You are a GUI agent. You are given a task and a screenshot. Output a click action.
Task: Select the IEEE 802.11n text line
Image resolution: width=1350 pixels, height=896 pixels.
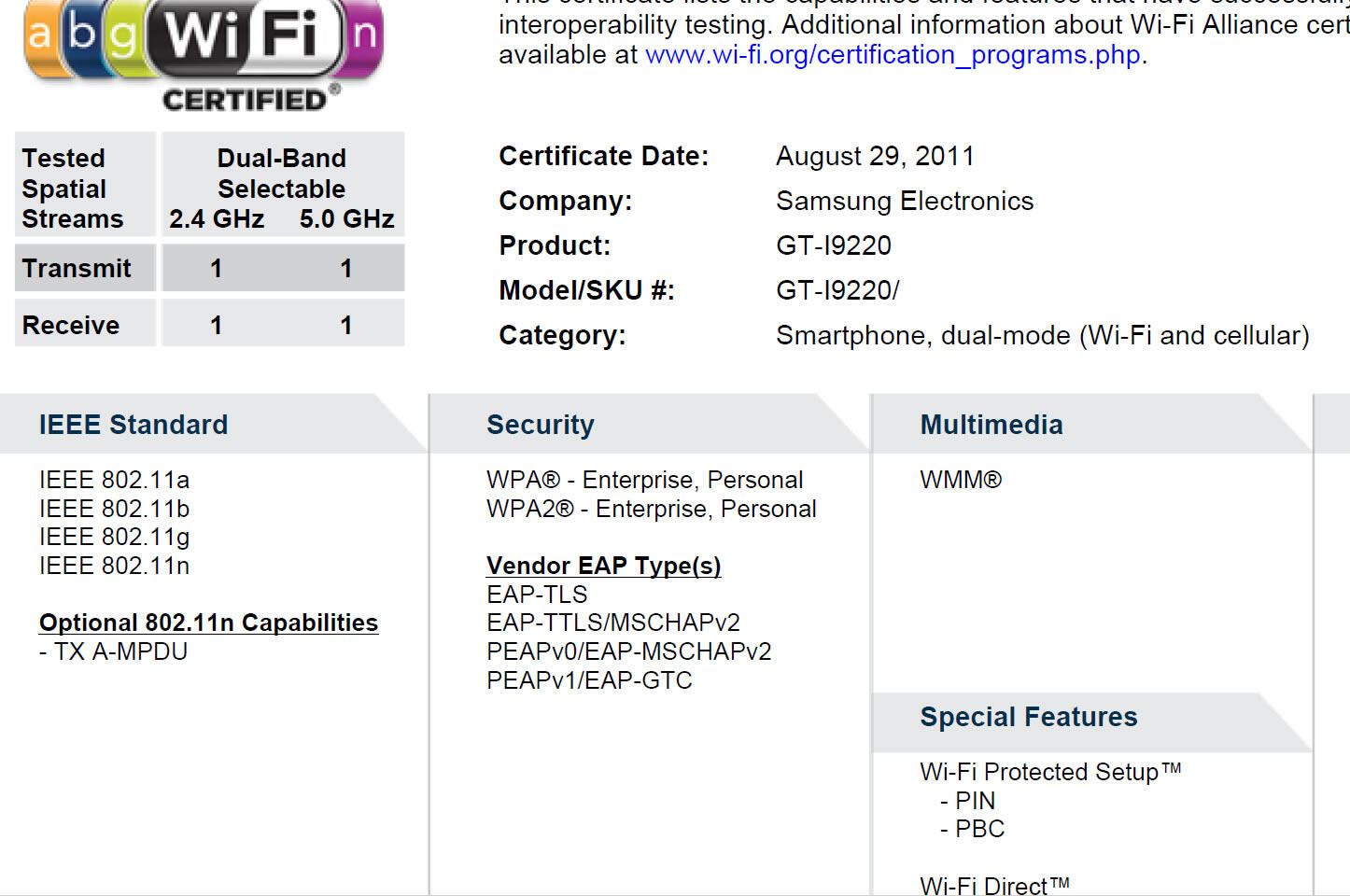point(114,566)
